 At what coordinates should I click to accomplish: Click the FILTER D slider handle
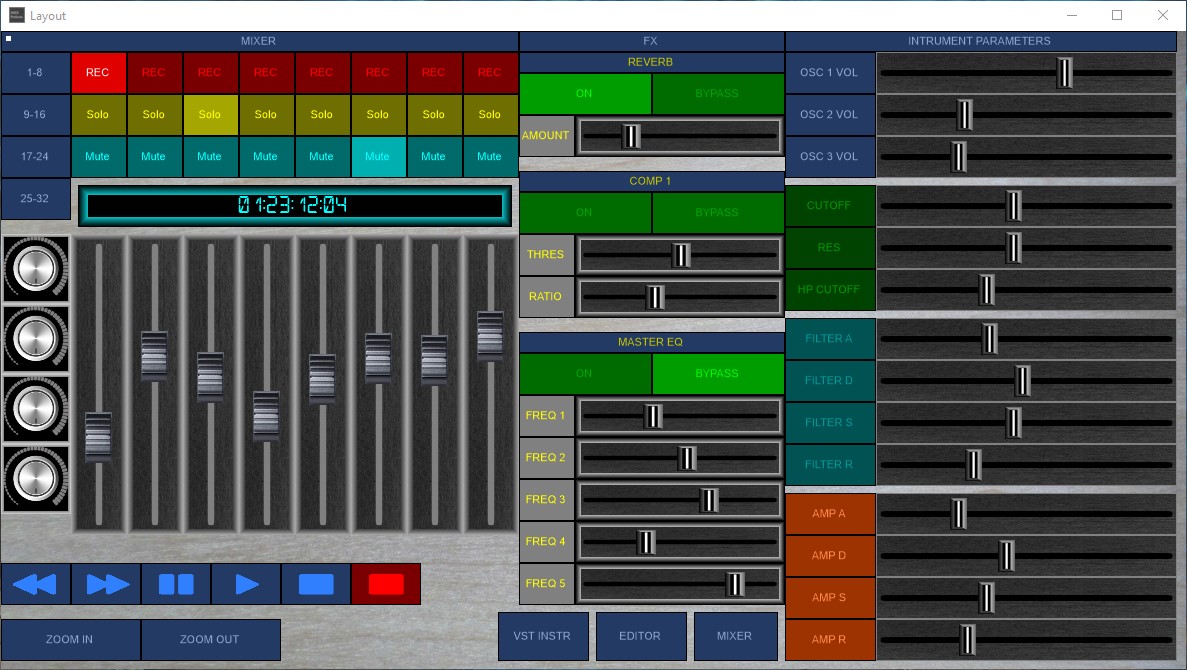(1023, 381)
